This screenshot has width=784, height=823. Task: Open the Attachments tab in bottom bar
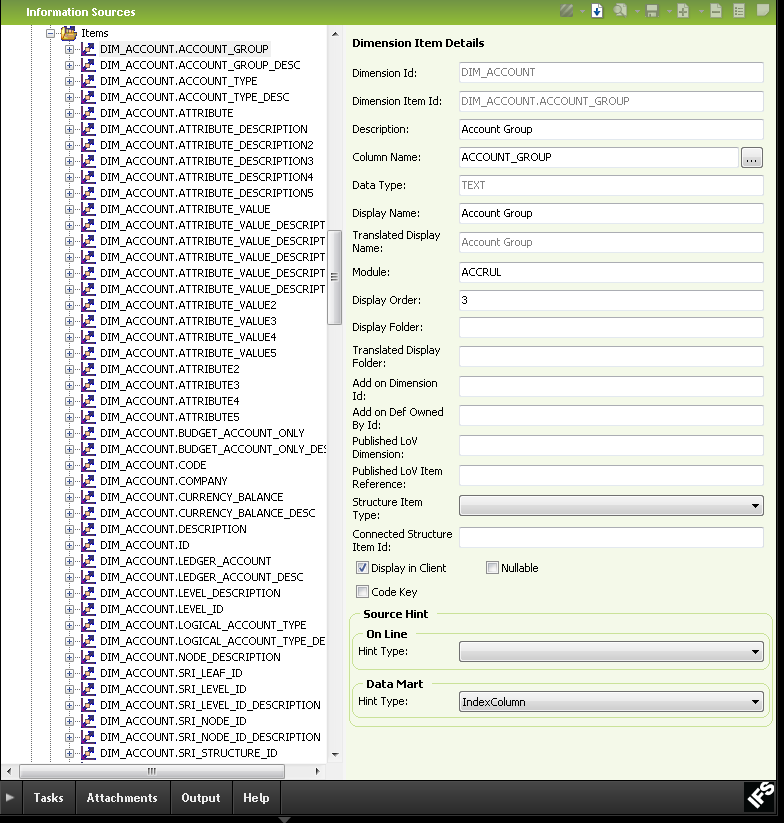tap(122, 798)
